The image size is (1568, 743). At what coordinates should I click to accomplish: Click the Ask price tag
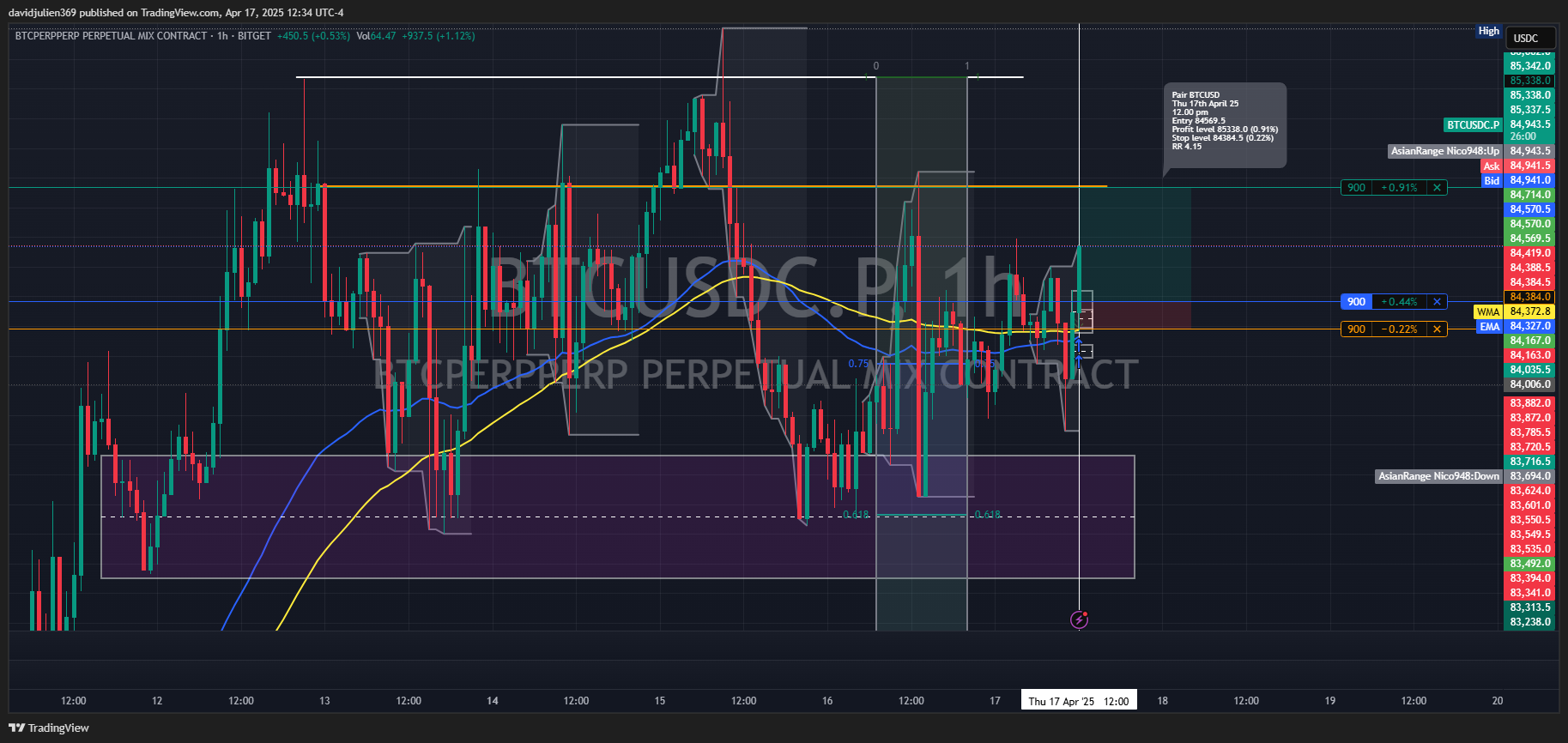1492,166
